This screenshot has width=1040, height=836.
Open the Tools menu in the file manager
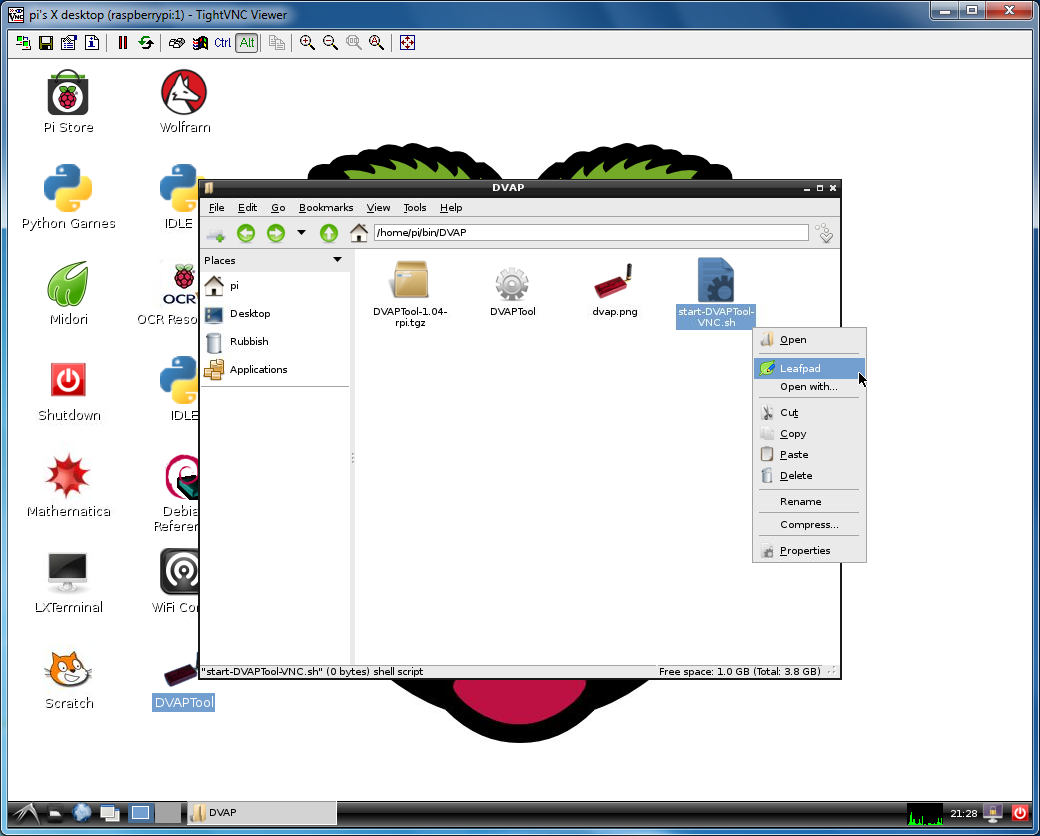tap(415, 208)
